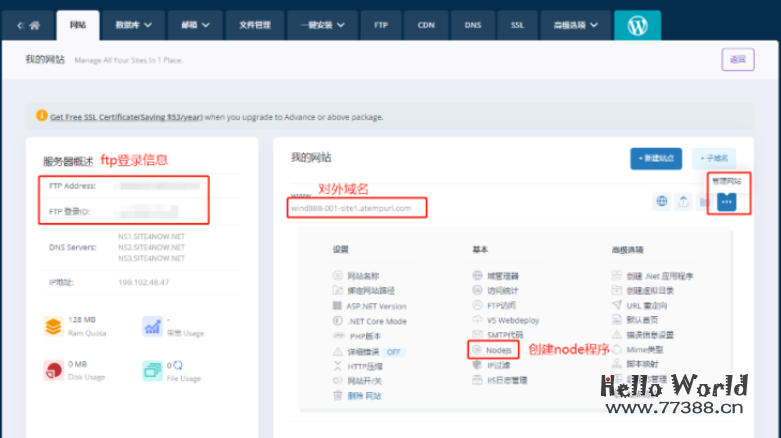Click the +新建站点 button

[656, 158]
